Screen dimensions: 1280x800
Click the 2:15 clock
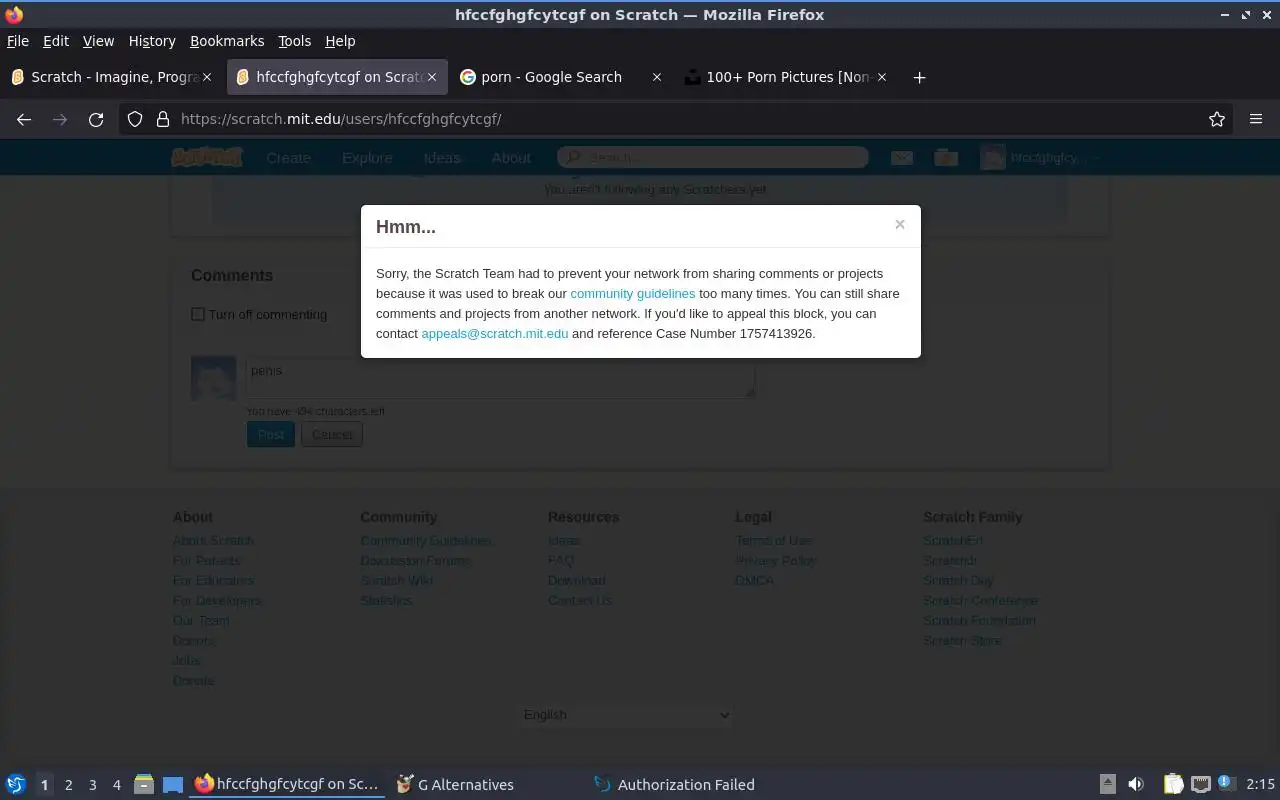click(1260, 785)
